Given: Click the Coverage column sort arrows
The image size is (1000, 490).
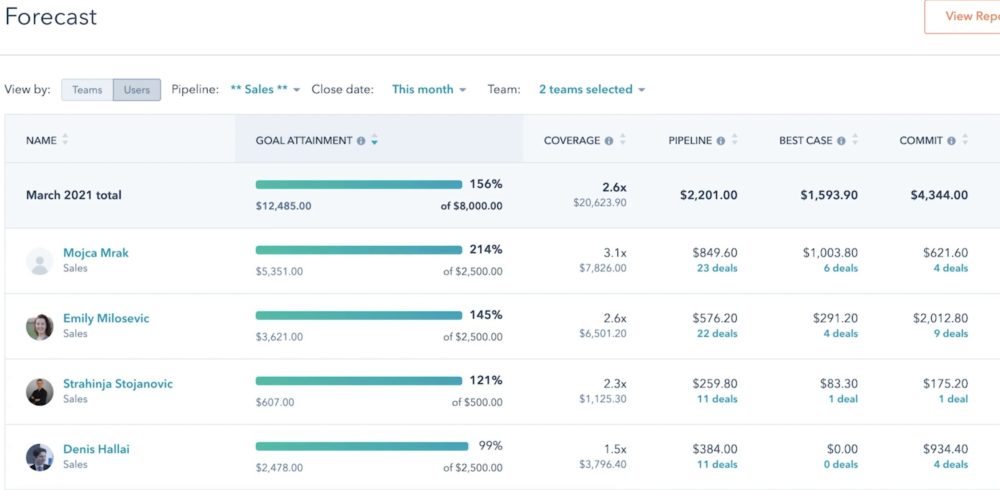Looking at the screenshot, I should (x=623, y=141).
